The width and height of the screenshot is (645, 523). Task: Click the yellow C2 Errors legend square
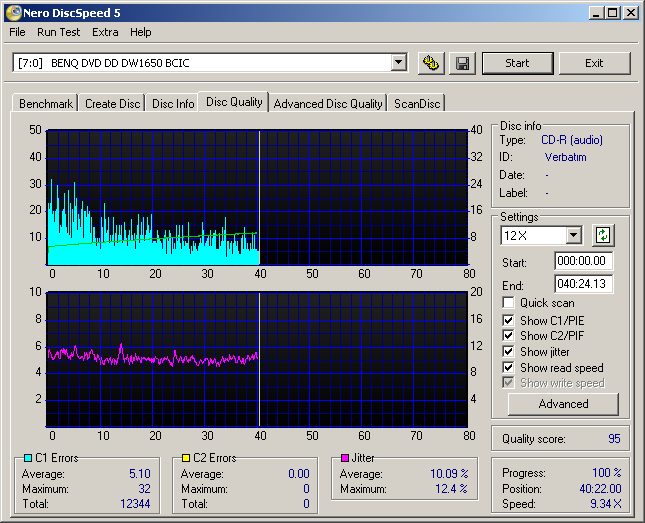pyautogui.click(x=185, y=458)
